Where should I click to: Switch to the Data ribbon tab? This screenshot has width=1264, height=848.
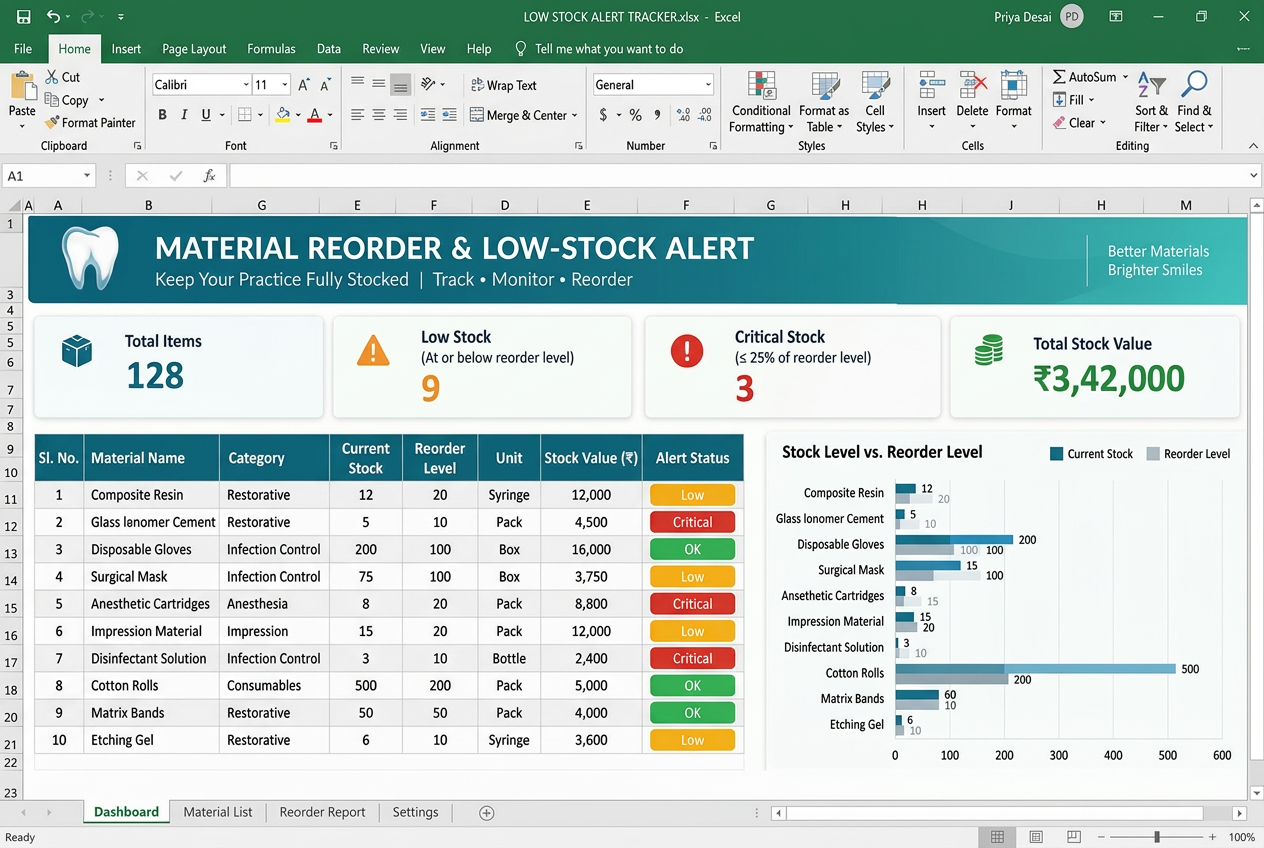click(x=328, y=48)
